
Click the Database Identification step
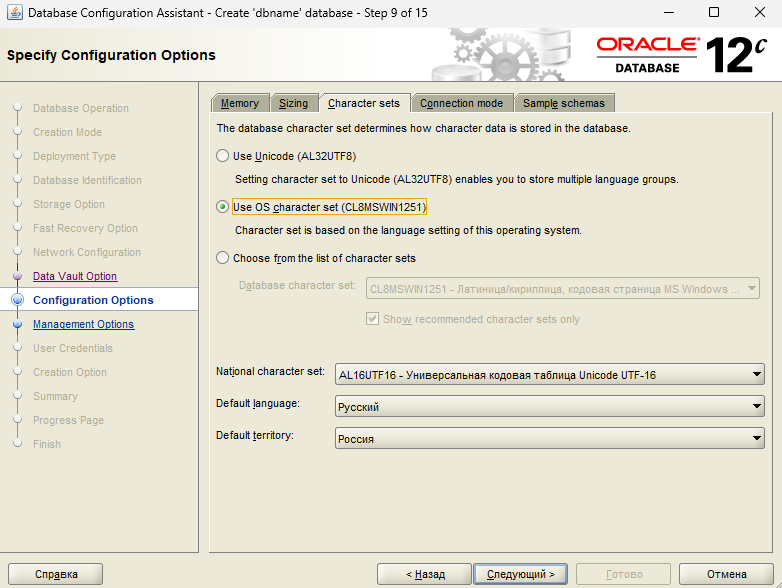click(x=87, y=180)
